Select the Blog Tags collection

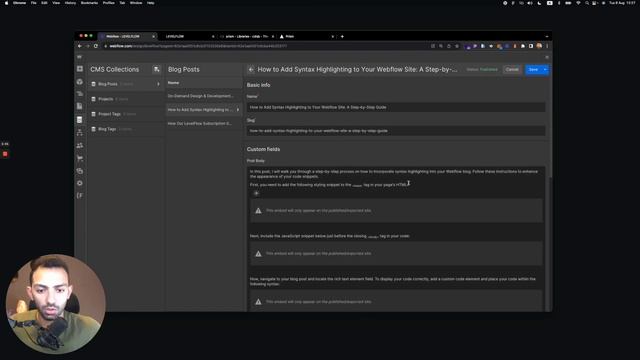tap(126, 129)
